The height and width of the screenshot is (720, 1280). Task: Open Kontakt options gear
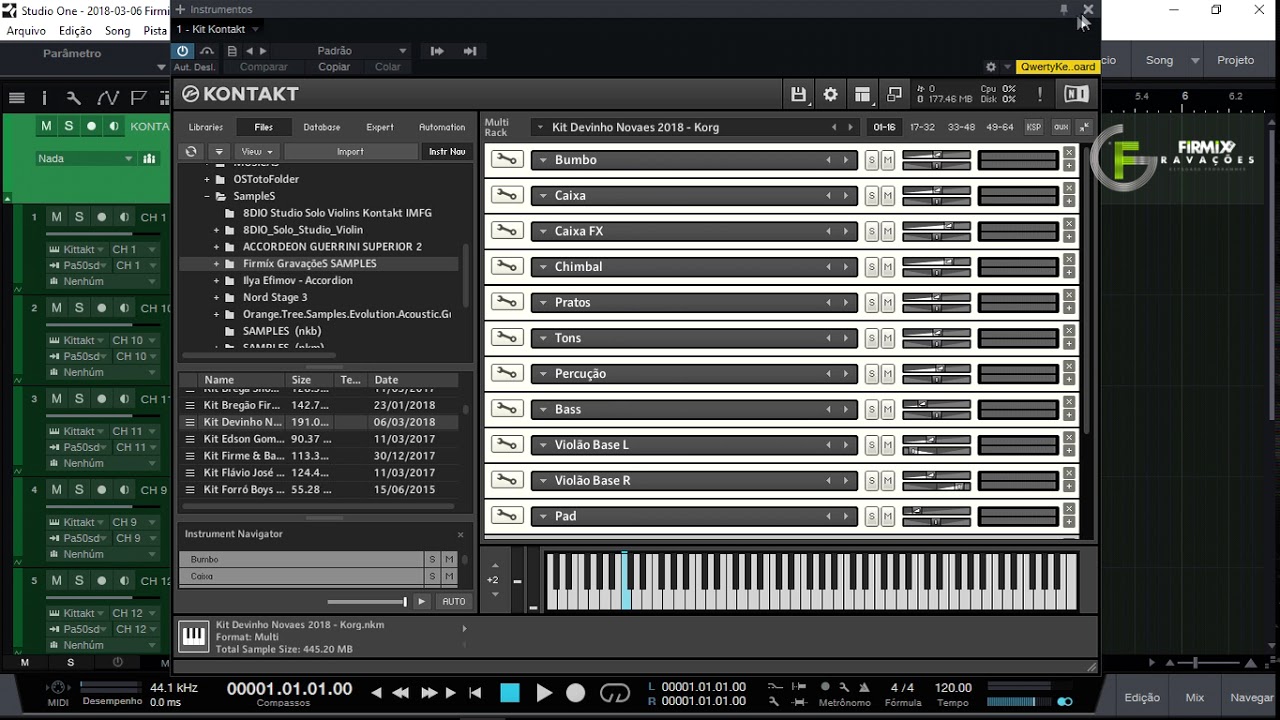[830, 94]
